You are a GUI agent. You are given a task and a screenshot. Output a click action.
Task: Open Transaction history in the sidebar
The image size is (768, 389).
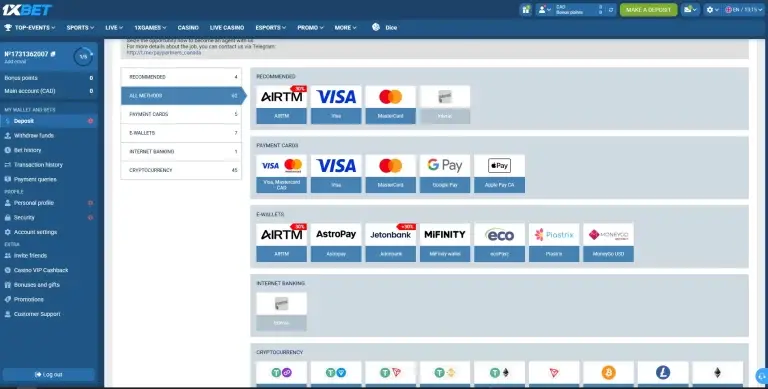click(x=49, y=165)
